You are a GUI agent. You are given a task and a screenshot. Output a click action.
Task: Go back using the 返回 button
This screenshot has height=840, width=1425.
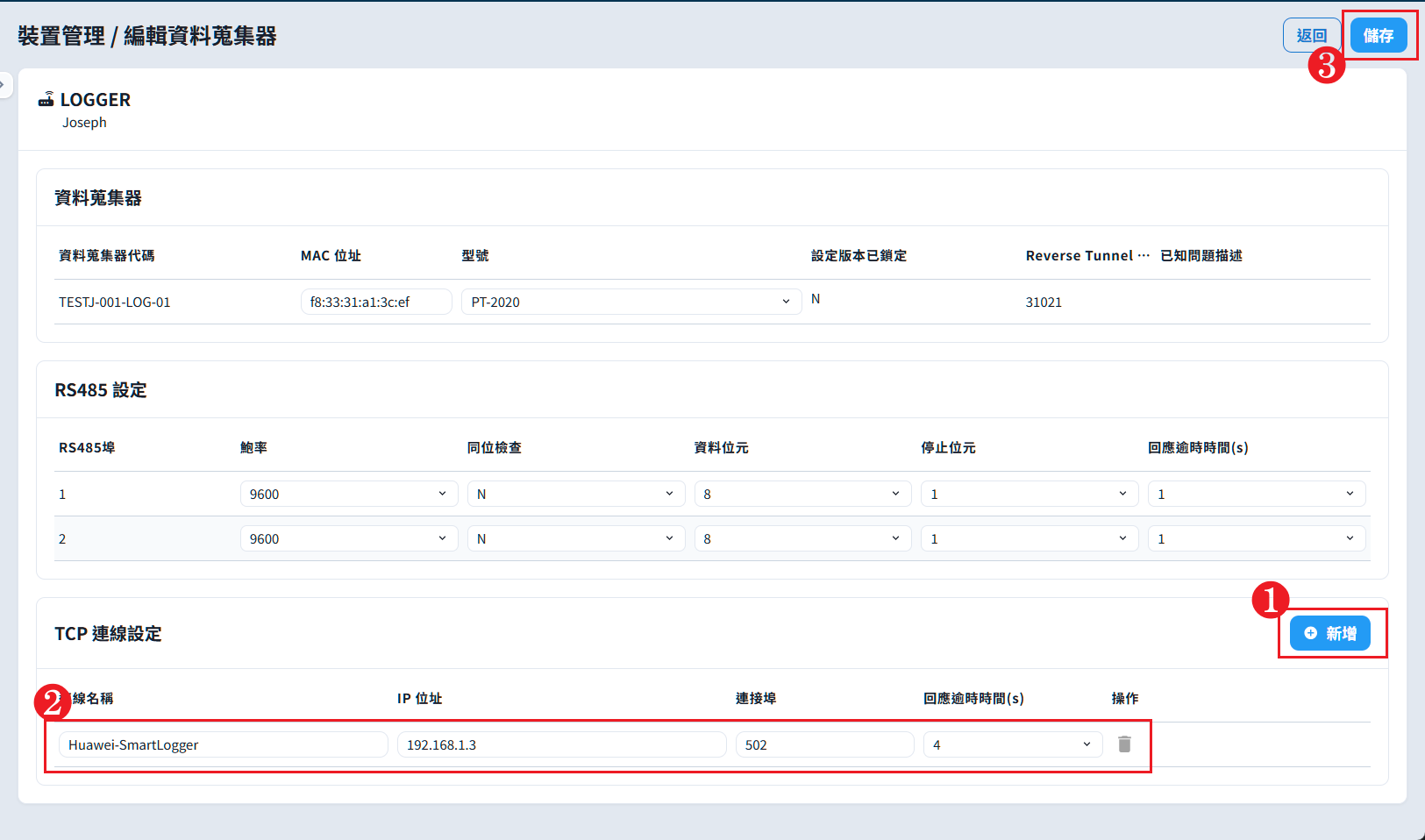[1311, 36]
